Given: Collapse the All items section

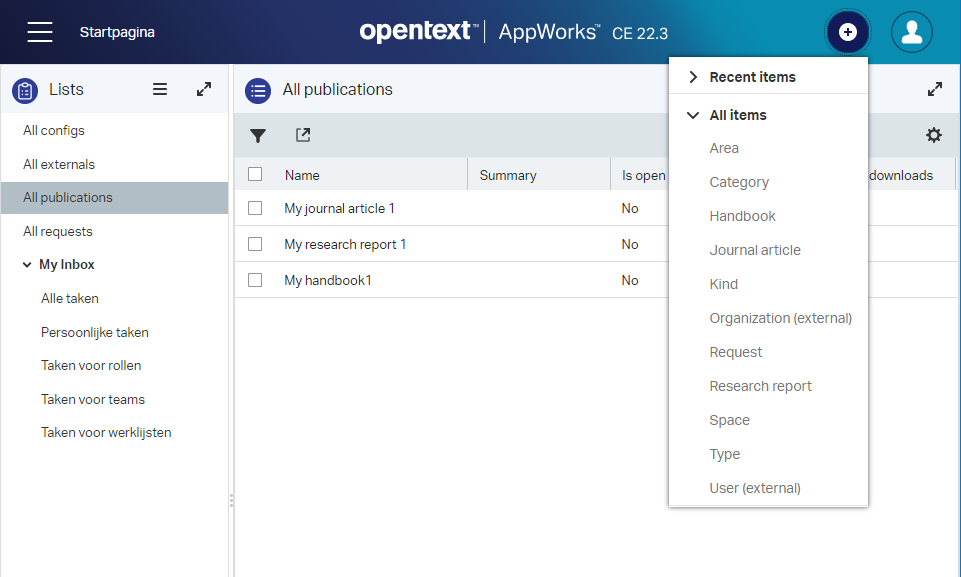Looking at the screenshot, I should coord(693,115).
